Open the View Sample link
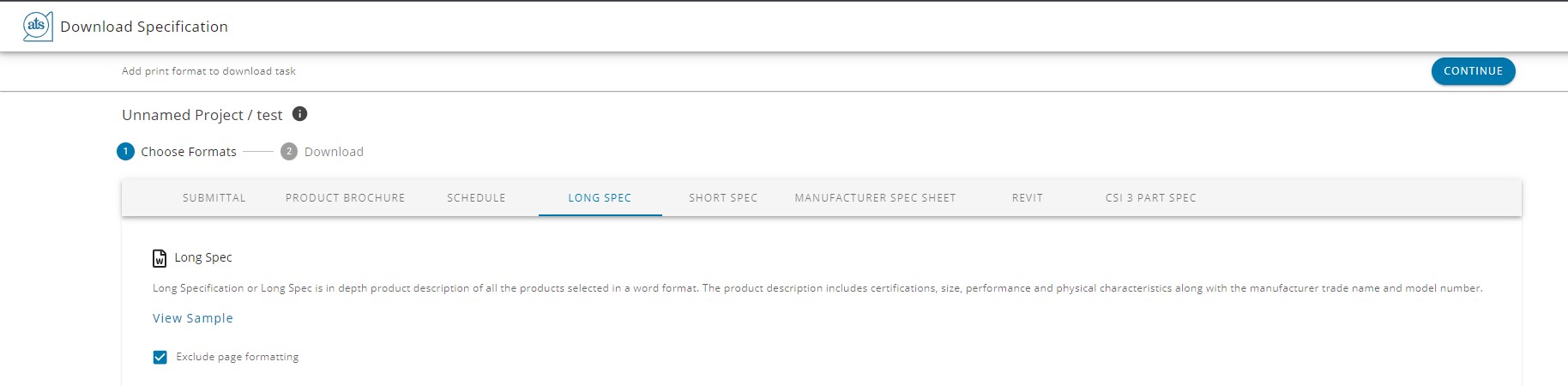1568x386 pixels. 193,318
